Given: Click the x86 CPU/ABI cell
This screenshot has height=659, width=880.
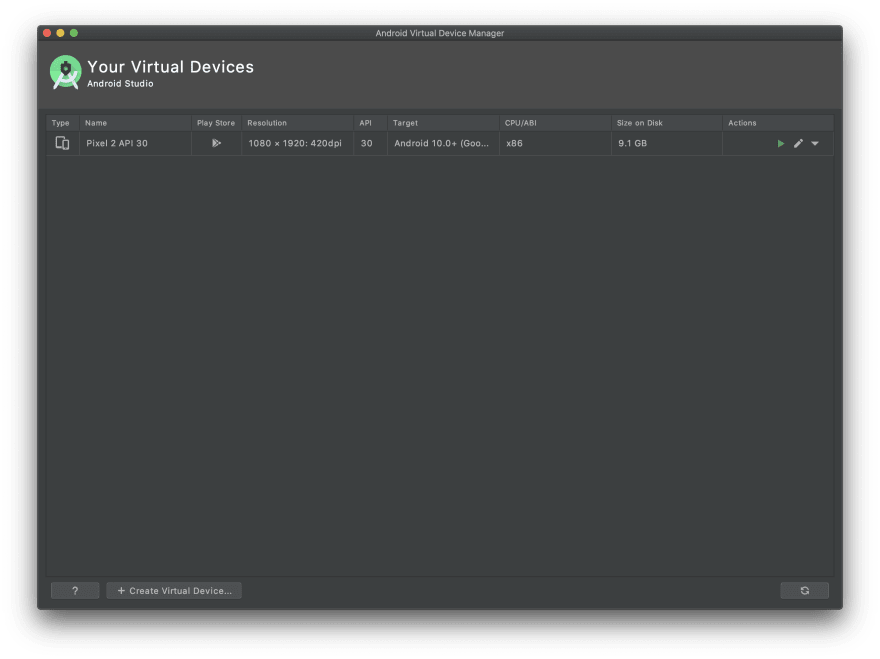Looking at the screenshot, I should pyautogui.click(x=555, y=143).
